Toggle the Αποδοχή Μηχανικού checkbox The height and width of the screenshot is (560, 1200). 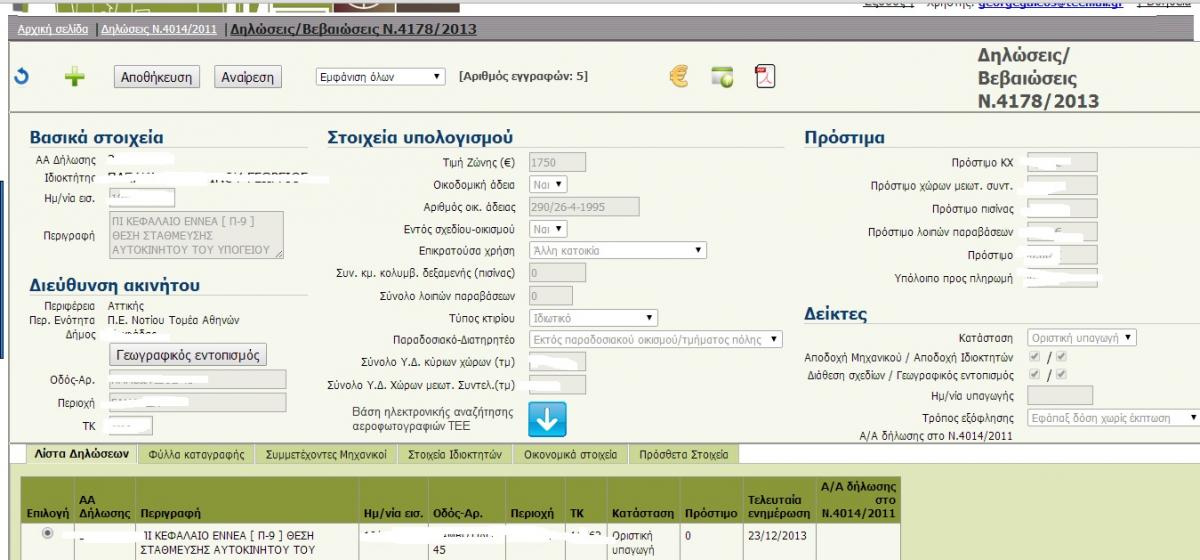pos(1034,357)
